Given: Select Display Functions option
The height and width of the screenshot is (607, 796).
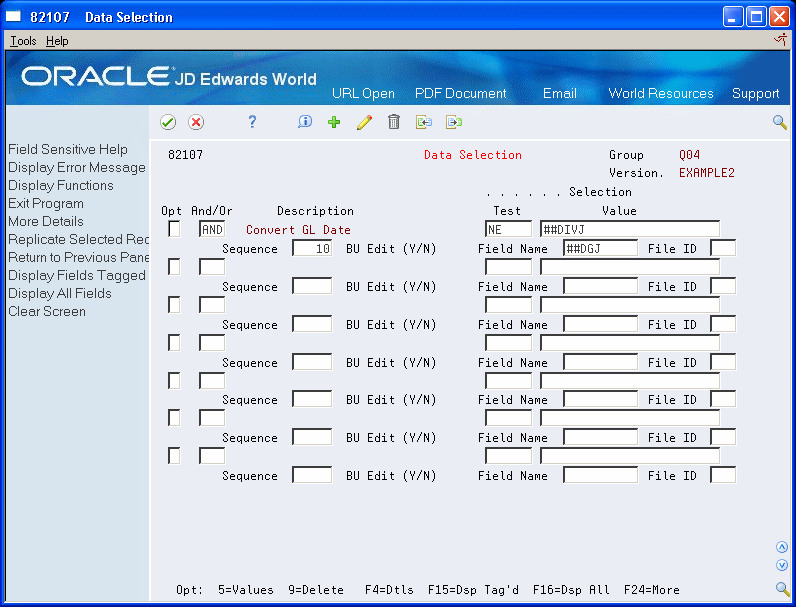Looking at the screenshot, I should 61,185.
